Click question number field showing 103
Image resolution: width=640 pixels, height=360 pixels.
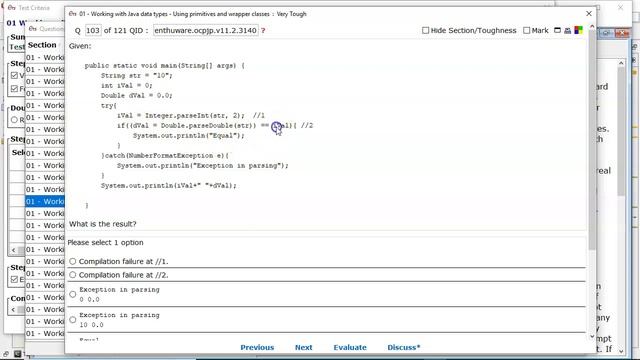[93, 31]
